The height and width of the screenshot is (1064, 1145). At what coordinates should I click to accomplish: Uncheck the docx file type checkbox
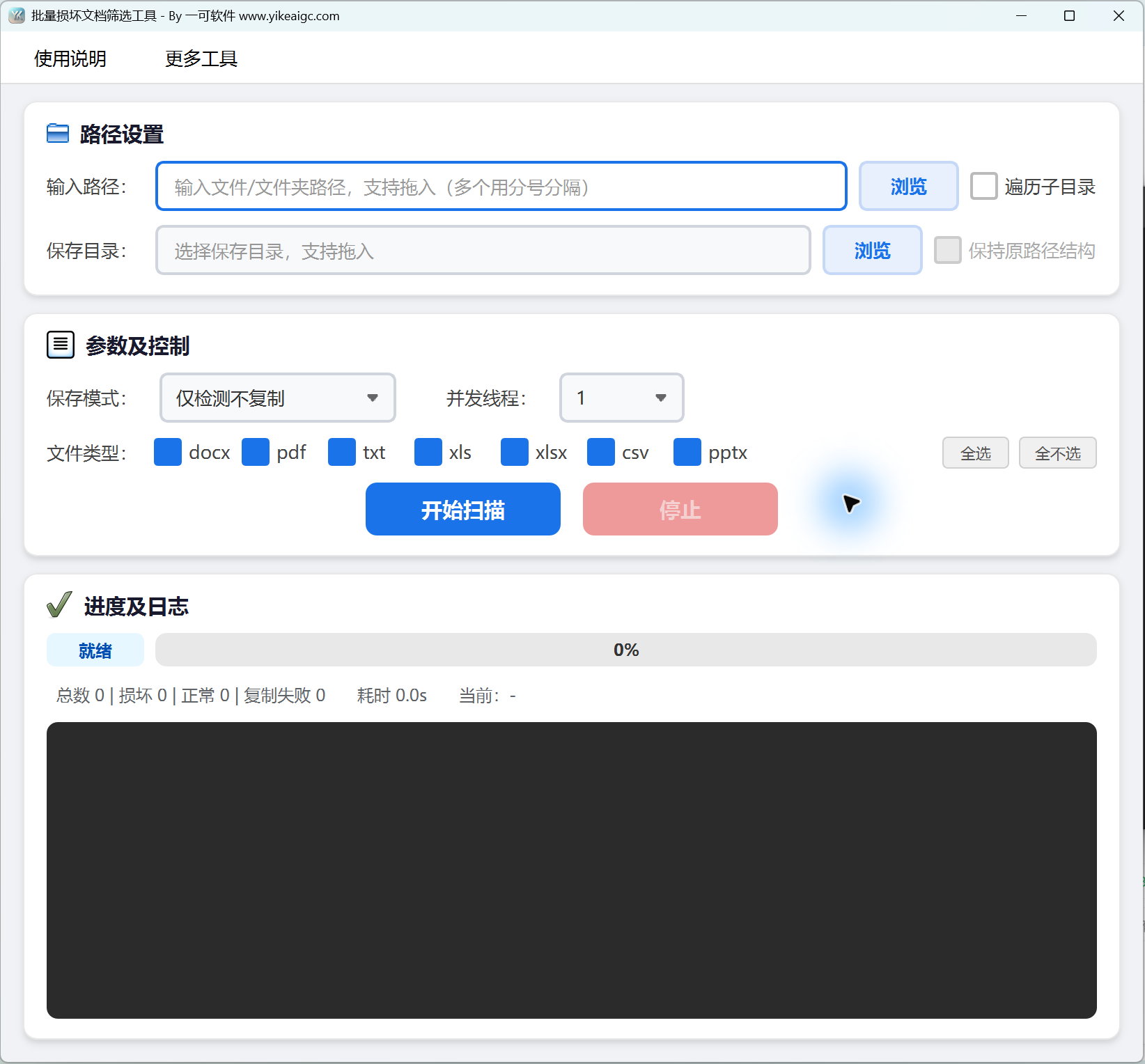pyautogui.click(x=168, y=452)
